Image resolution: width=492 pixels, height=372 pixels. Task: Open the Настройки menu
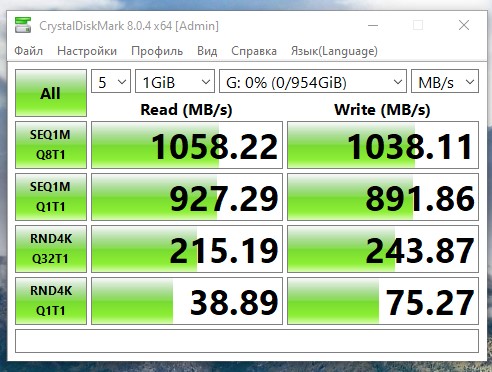click(x=87, y=51)
